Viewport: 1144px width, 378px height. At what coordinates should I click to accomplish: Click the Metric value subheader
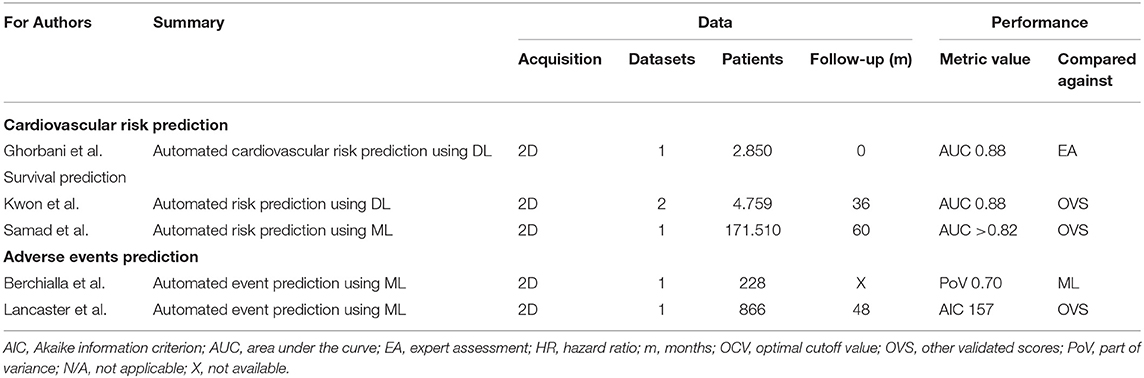click(x=985, y=60)
